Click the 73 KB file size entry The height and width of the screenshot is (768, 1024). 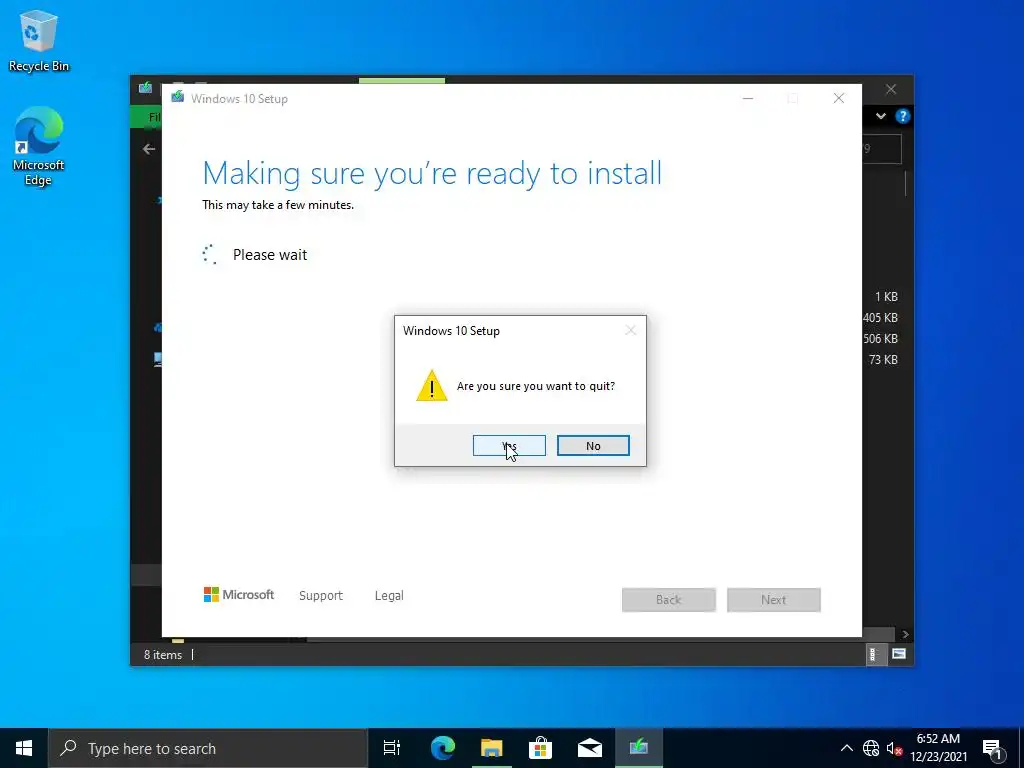pyautogui.click(x=883, y=360)
